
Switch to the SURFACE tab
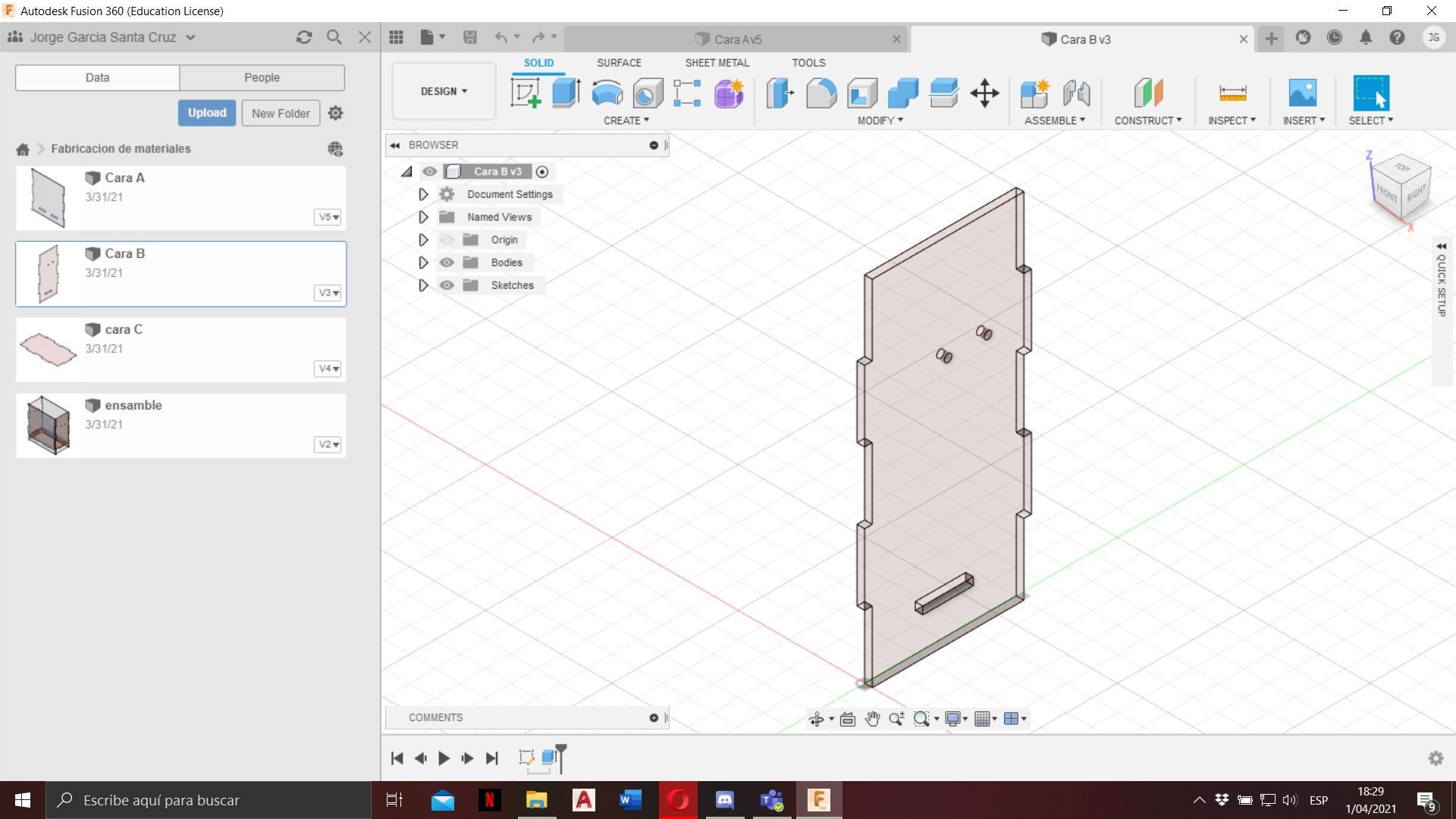point(619,63)
